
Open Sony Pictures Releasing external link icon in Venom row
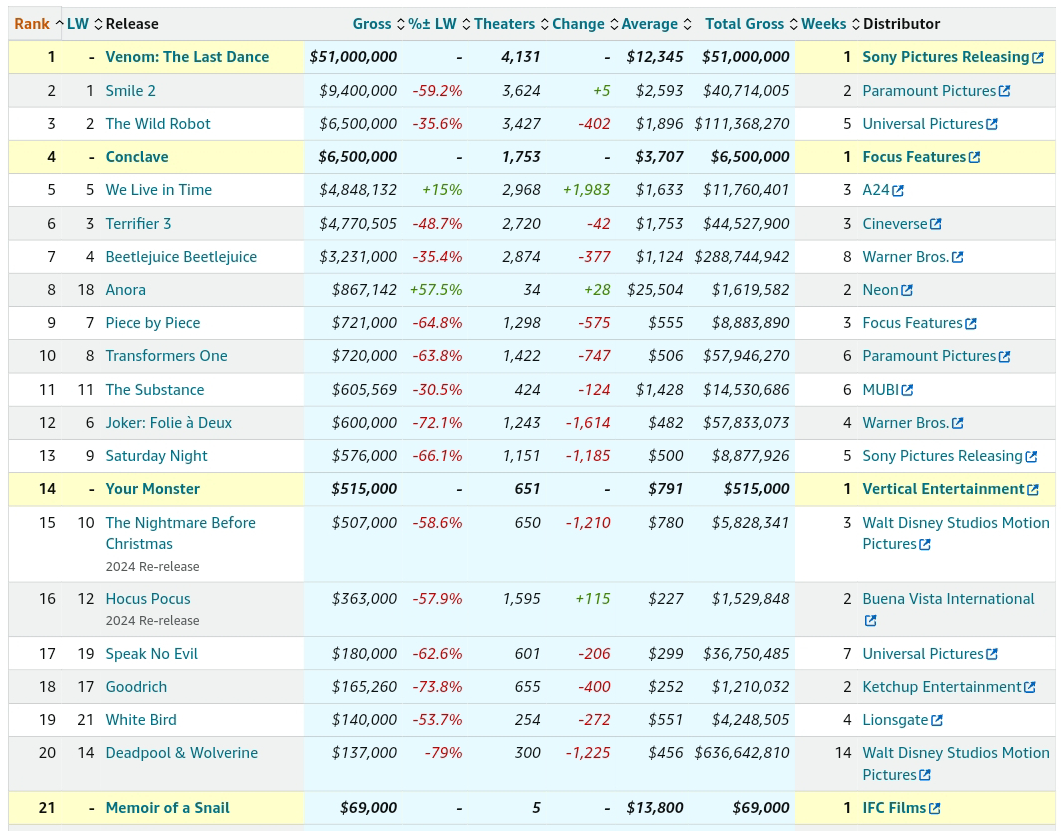[x=1037, y=58]
